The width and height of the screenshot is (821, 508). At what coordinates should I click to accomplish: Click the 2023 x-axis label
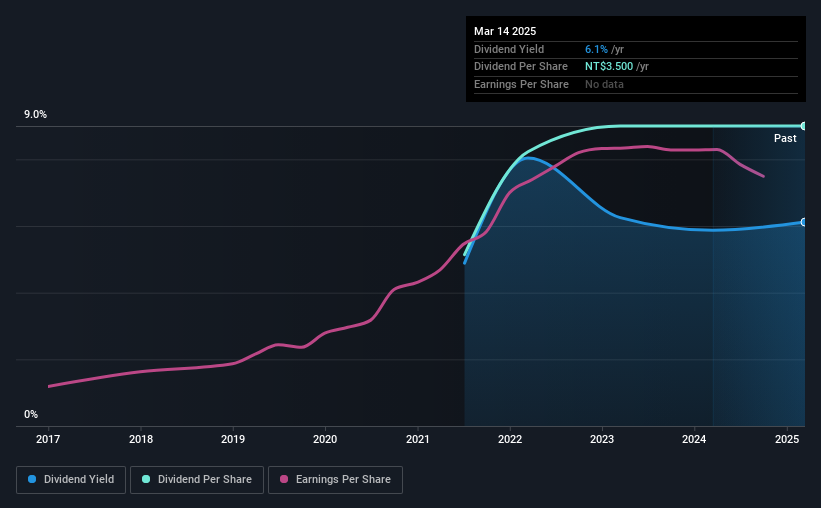coord(602,439)
